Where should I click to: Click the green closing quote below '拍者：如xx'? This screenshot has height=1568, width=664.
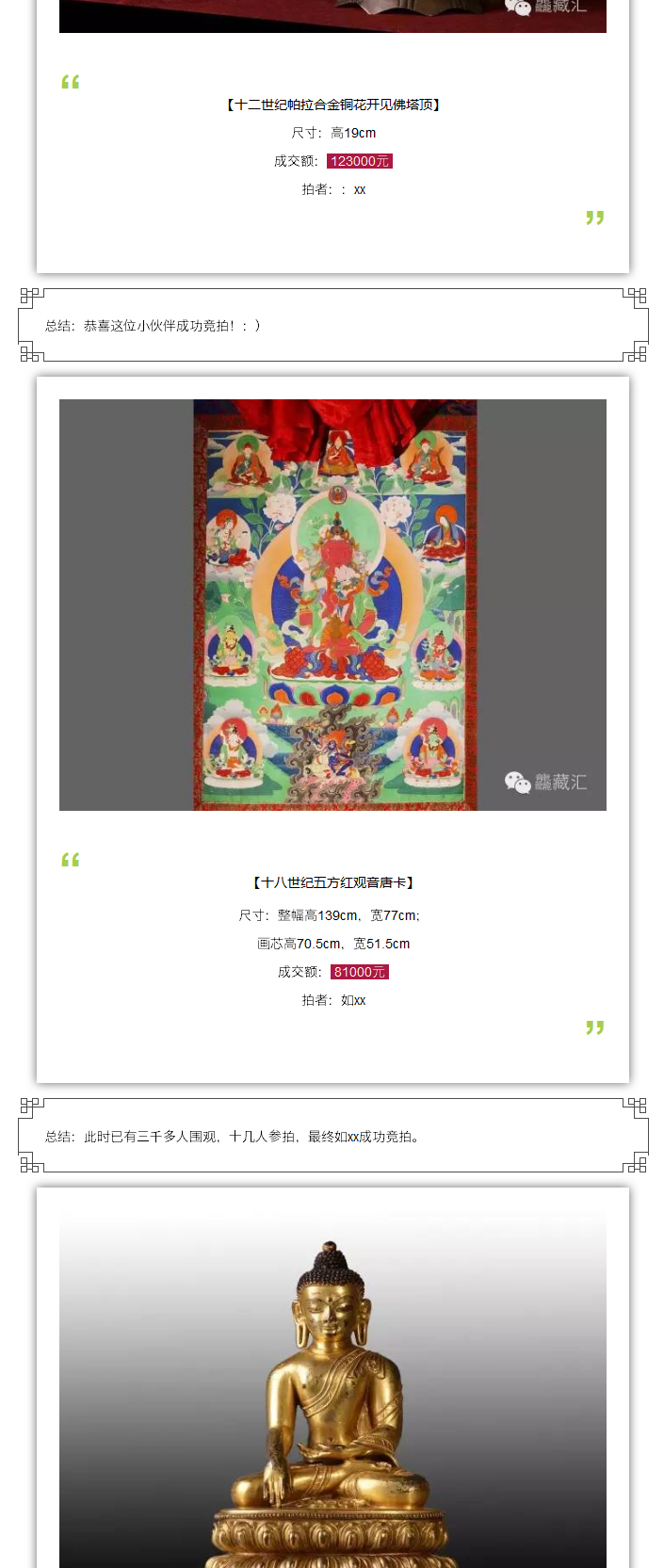click(594, 1027)
